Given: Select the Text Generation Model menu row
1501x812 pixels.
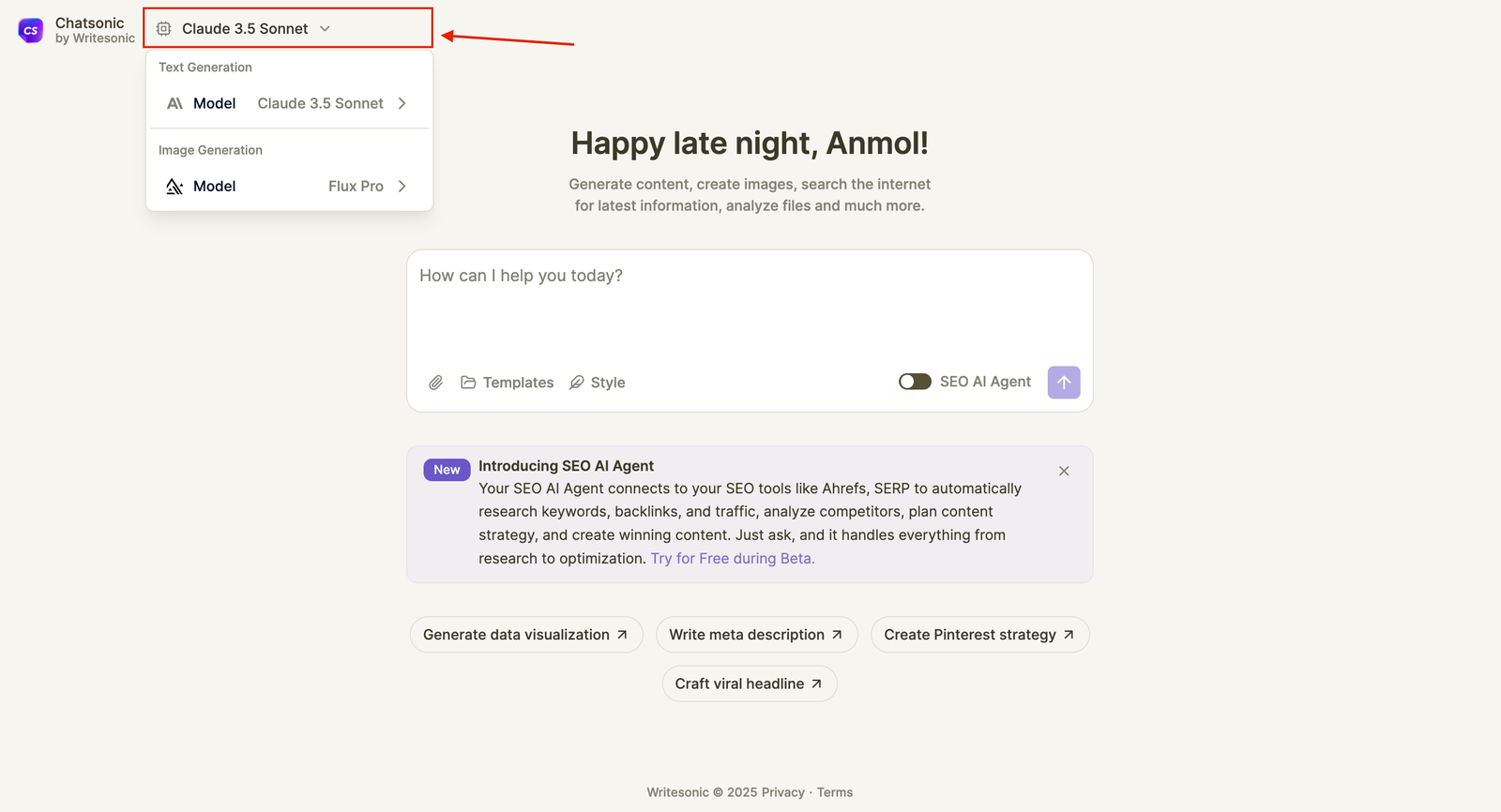Looking at the screenshot, I should point(289,103).
